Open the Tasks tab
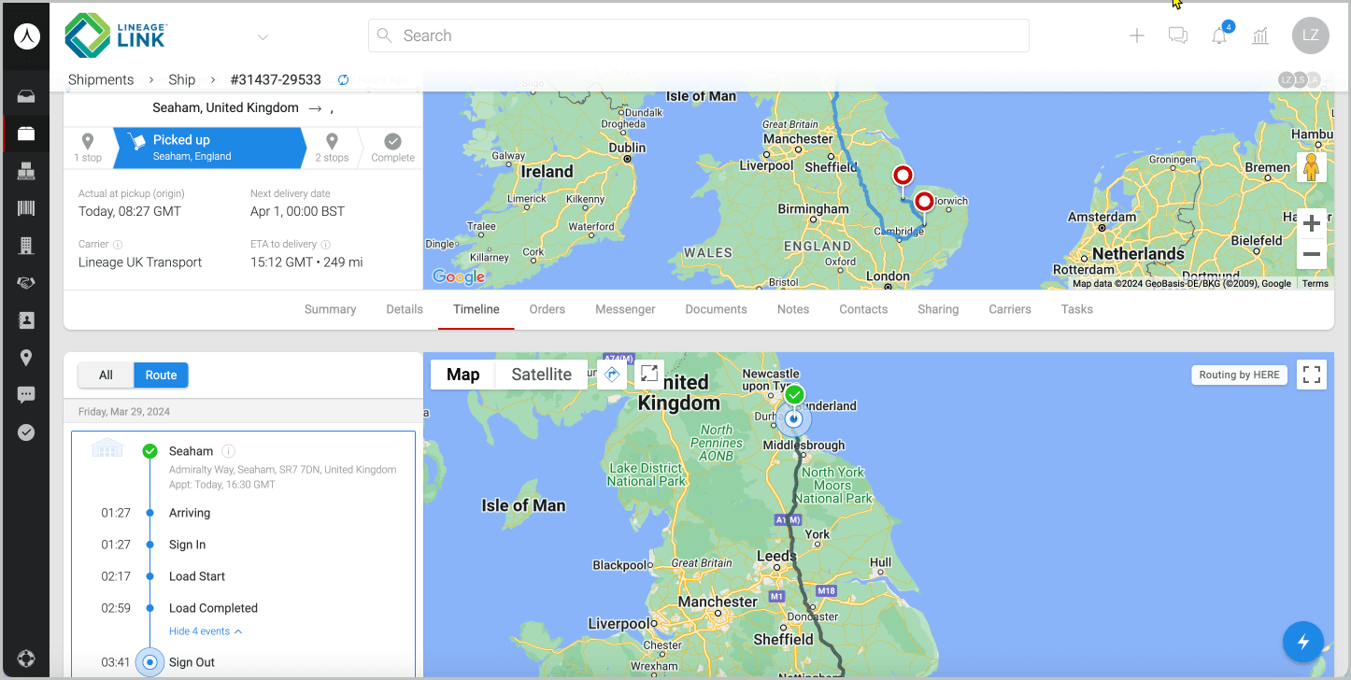This screenshot has height=680, width=1351. [x=1077, y=309]
